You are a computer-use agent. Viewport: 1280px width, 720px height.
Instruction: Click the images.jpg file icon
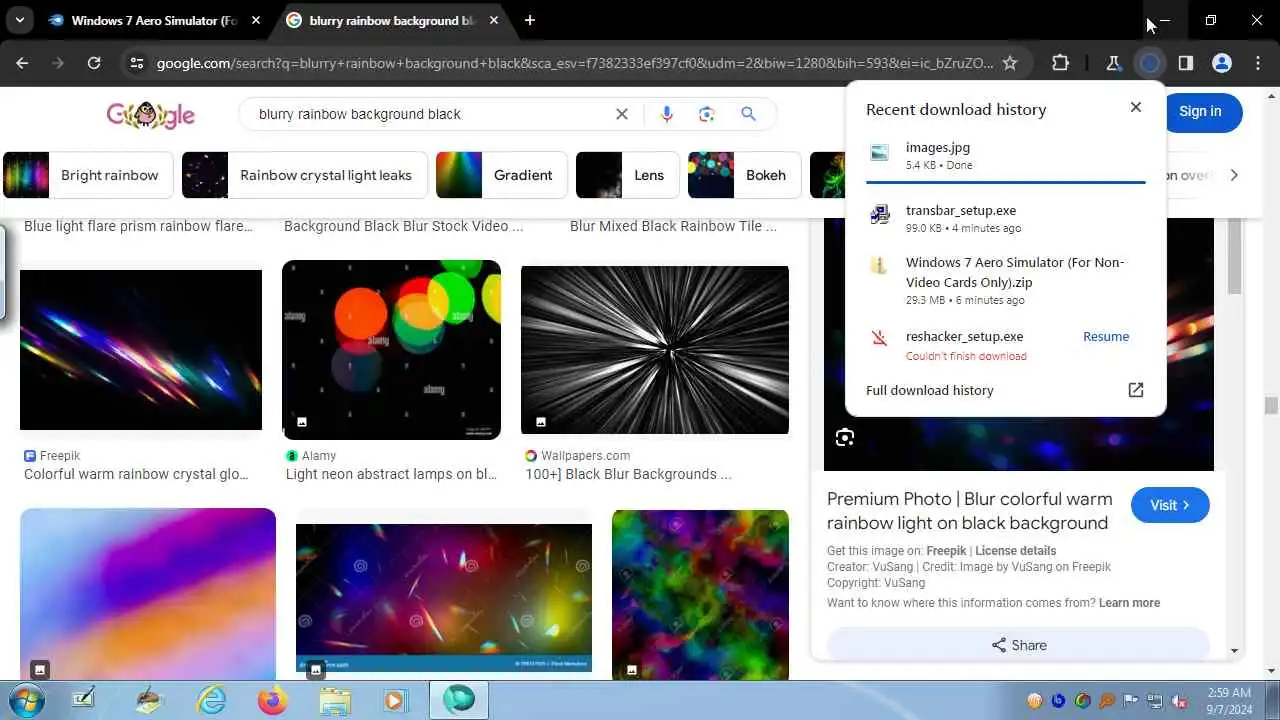coord(880,154)
